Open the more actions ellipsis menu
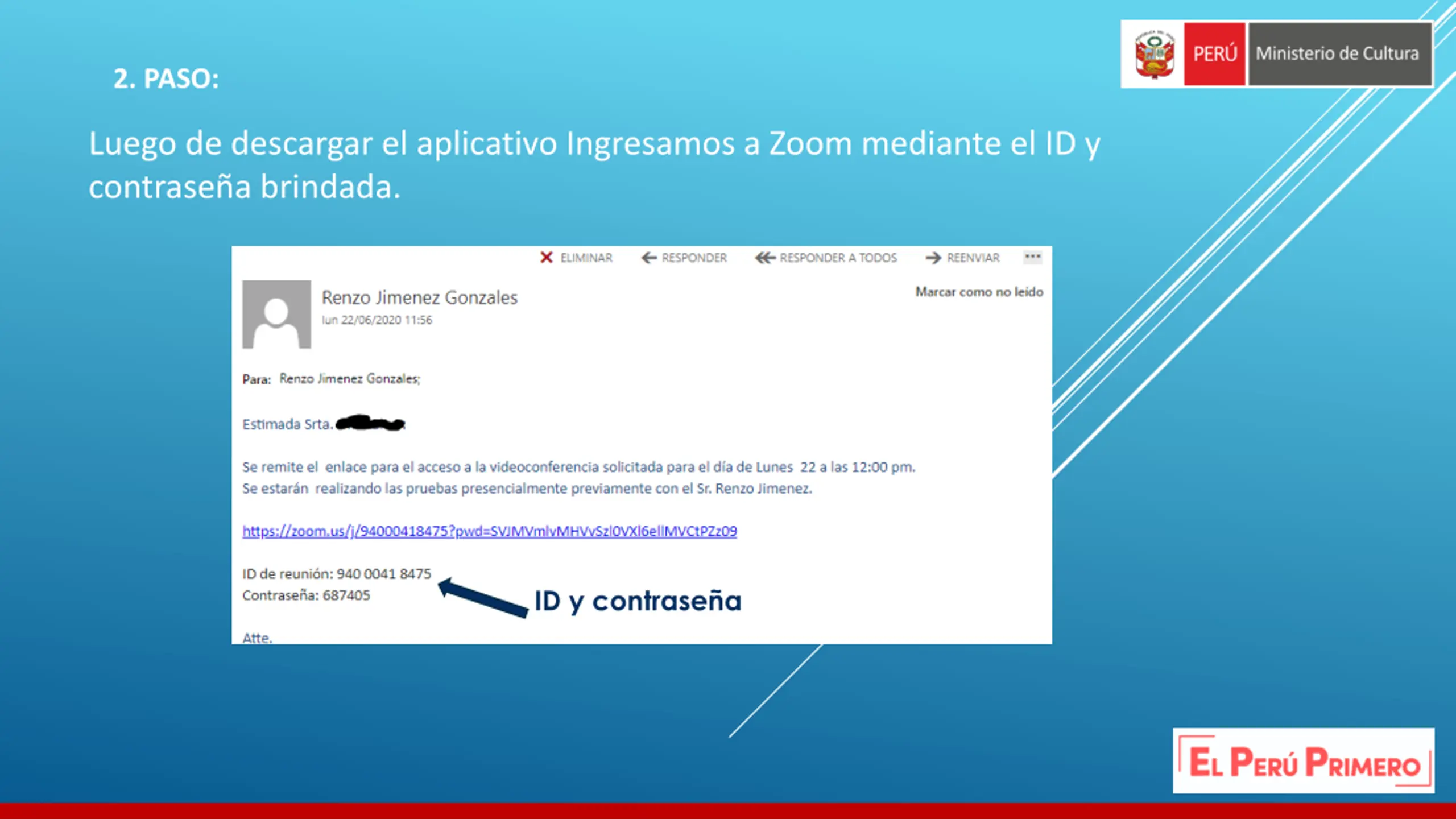This screenshot has width=1456, height=819. [x=1032, y=257]
